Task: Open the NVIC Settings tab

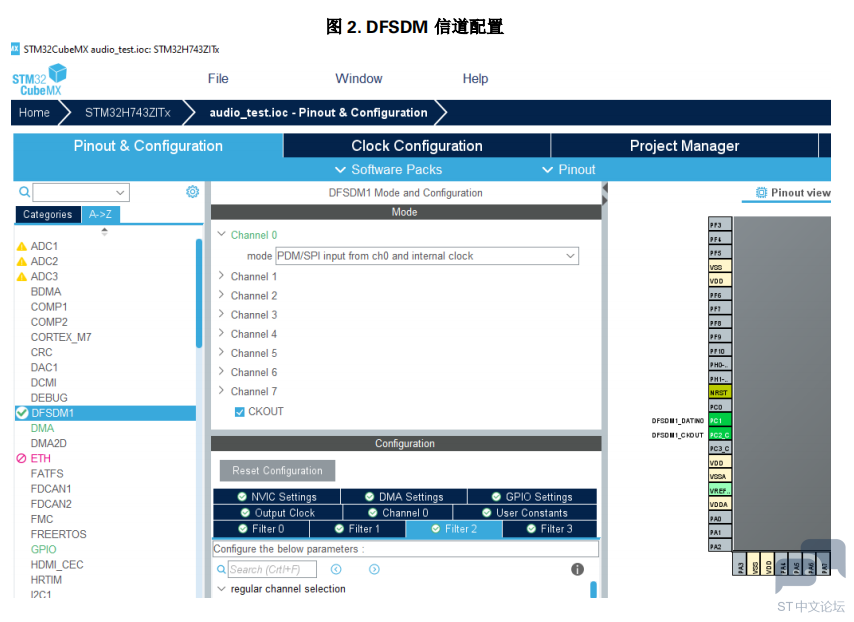Action: click(277, 497)
